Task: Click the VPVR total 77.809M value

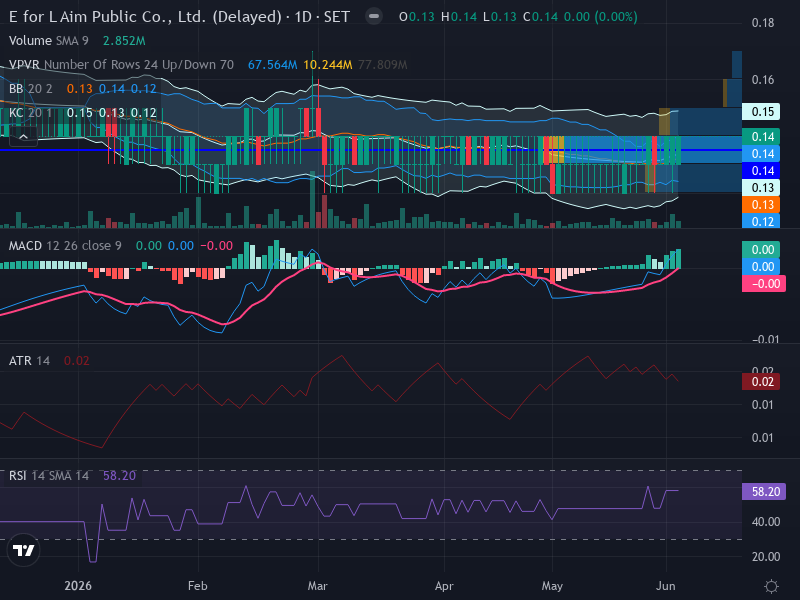Action: (383, 65)
